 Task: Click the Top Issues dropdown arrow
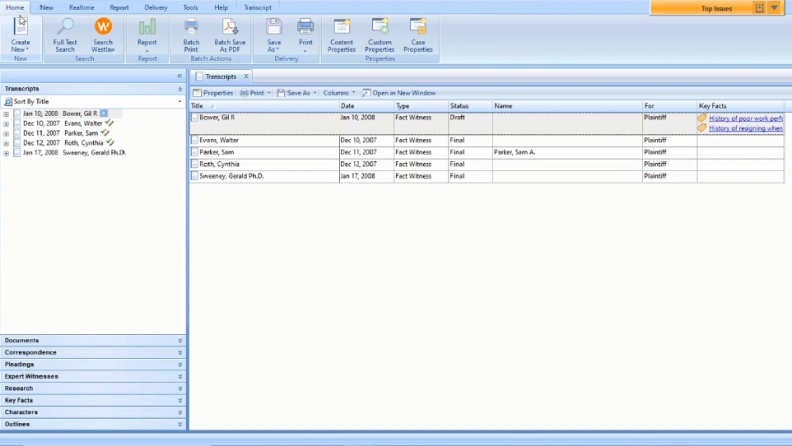tap(774, 8)
